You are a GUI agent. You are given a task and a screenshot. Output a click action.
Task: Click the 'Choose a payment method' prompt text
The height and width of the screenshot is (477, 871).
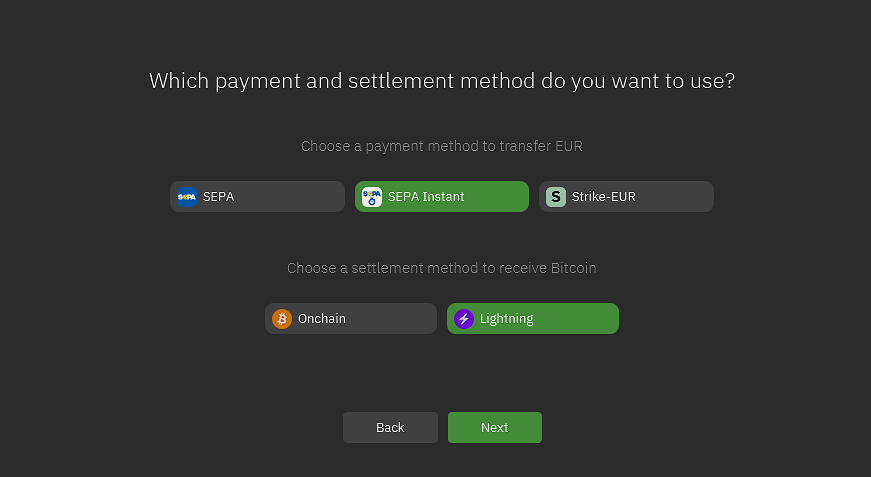(x=442, y=146)
